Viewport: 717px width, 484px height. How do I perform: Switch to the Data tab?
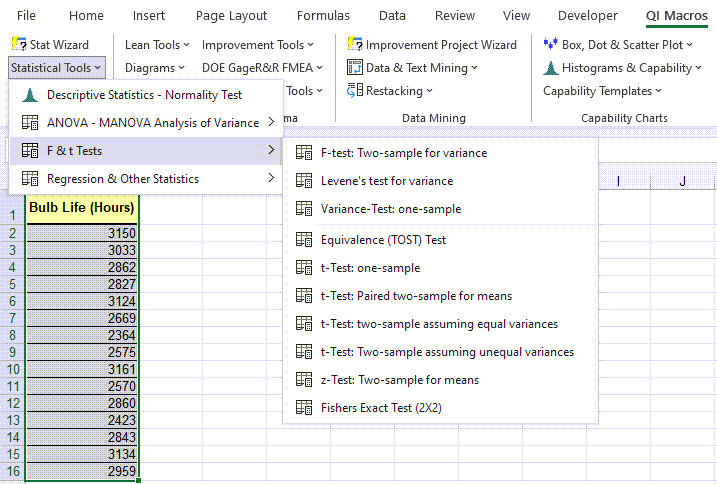tap(392, 16)
